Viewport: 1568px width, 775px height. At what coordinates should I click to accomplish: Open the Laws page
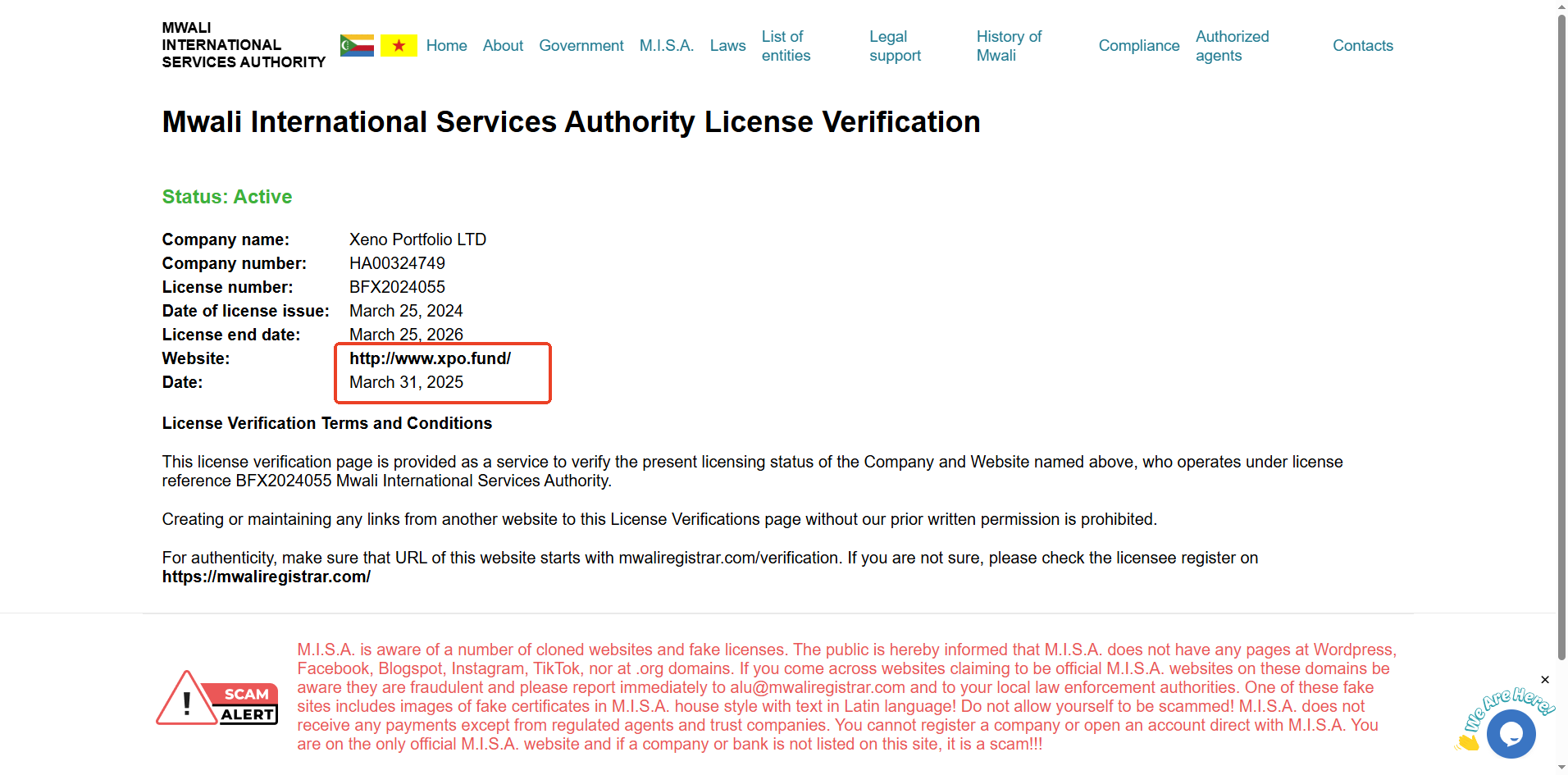[x=728, y=46]
